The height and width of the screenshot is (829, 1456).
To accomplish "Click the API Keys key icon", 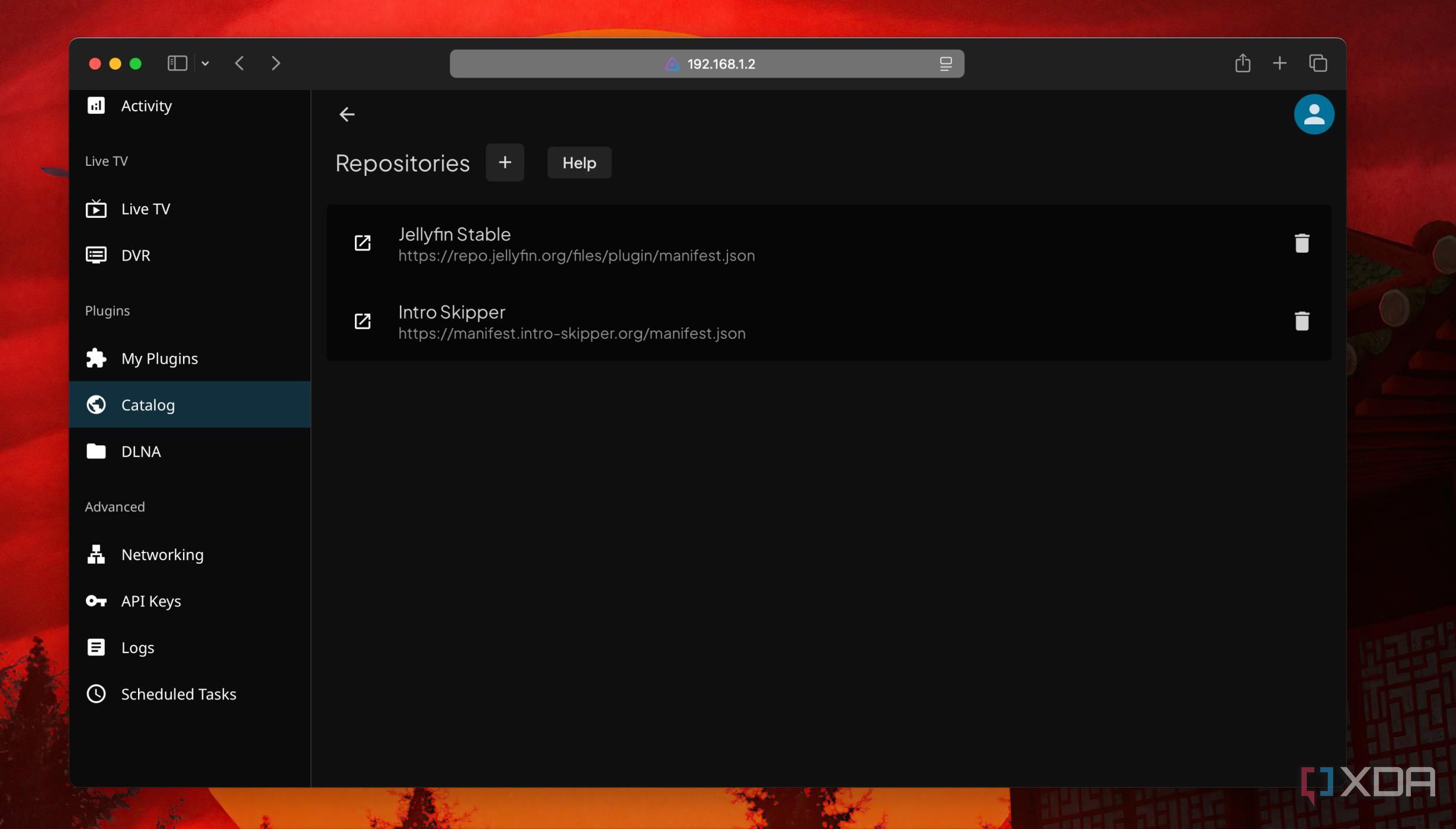I will (x=96, y=601).
